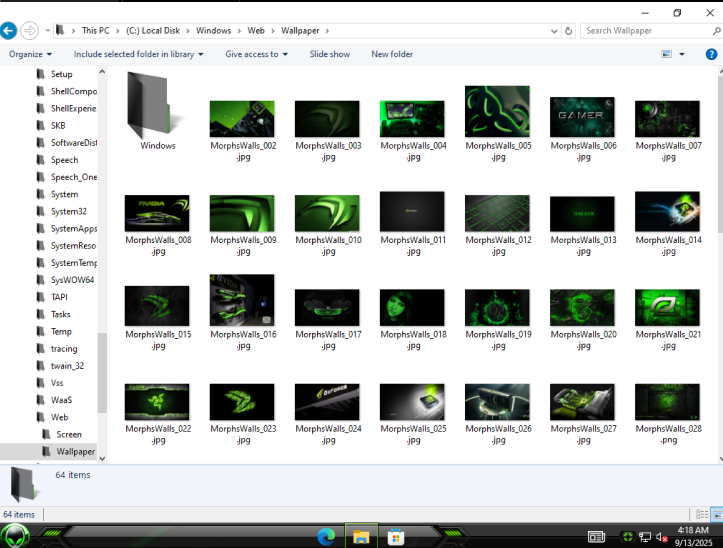Start the Slide show
The width and height of the screenshot is (723, 548).
click(330, 54)
